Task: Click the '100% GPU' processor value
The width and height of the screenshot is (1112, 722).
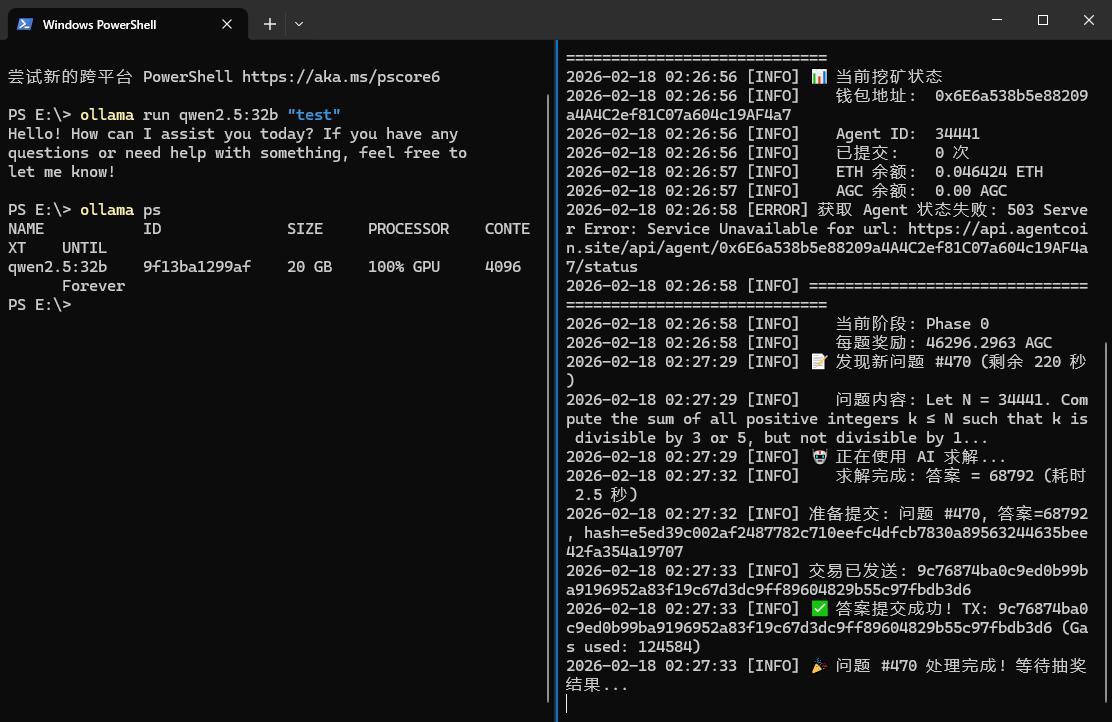Action: (x=404, y=267)
